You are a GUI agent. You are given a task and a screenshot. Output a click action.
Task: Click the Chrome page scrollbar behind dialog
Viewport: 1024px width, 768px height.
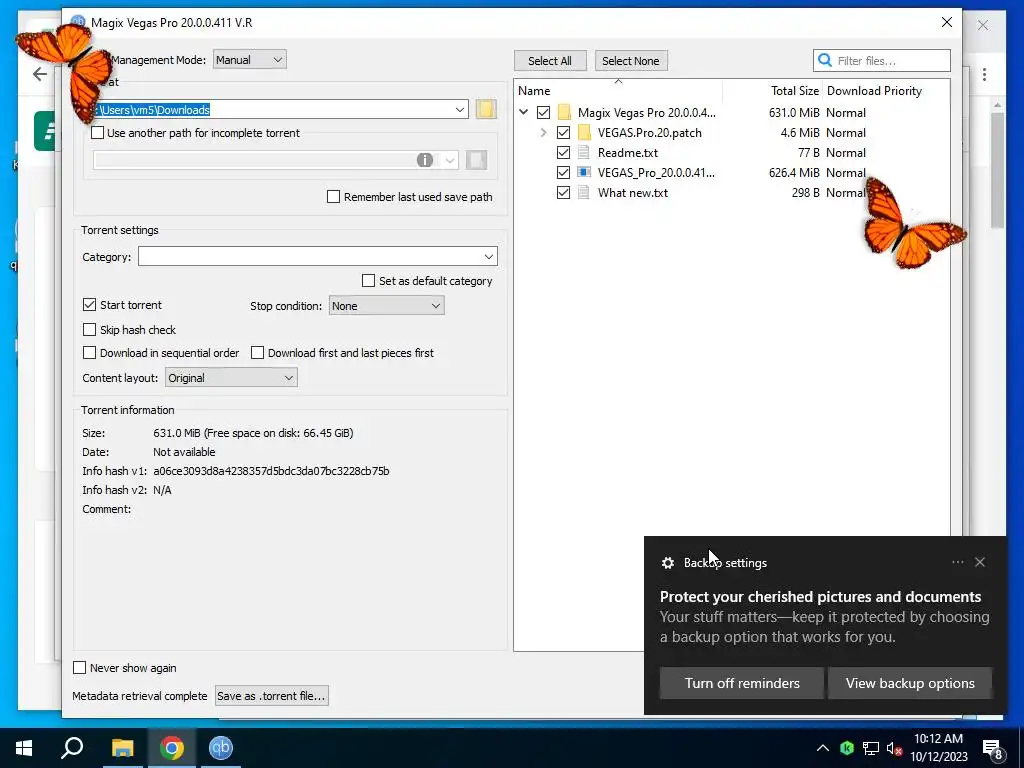[x=997, y=170]
